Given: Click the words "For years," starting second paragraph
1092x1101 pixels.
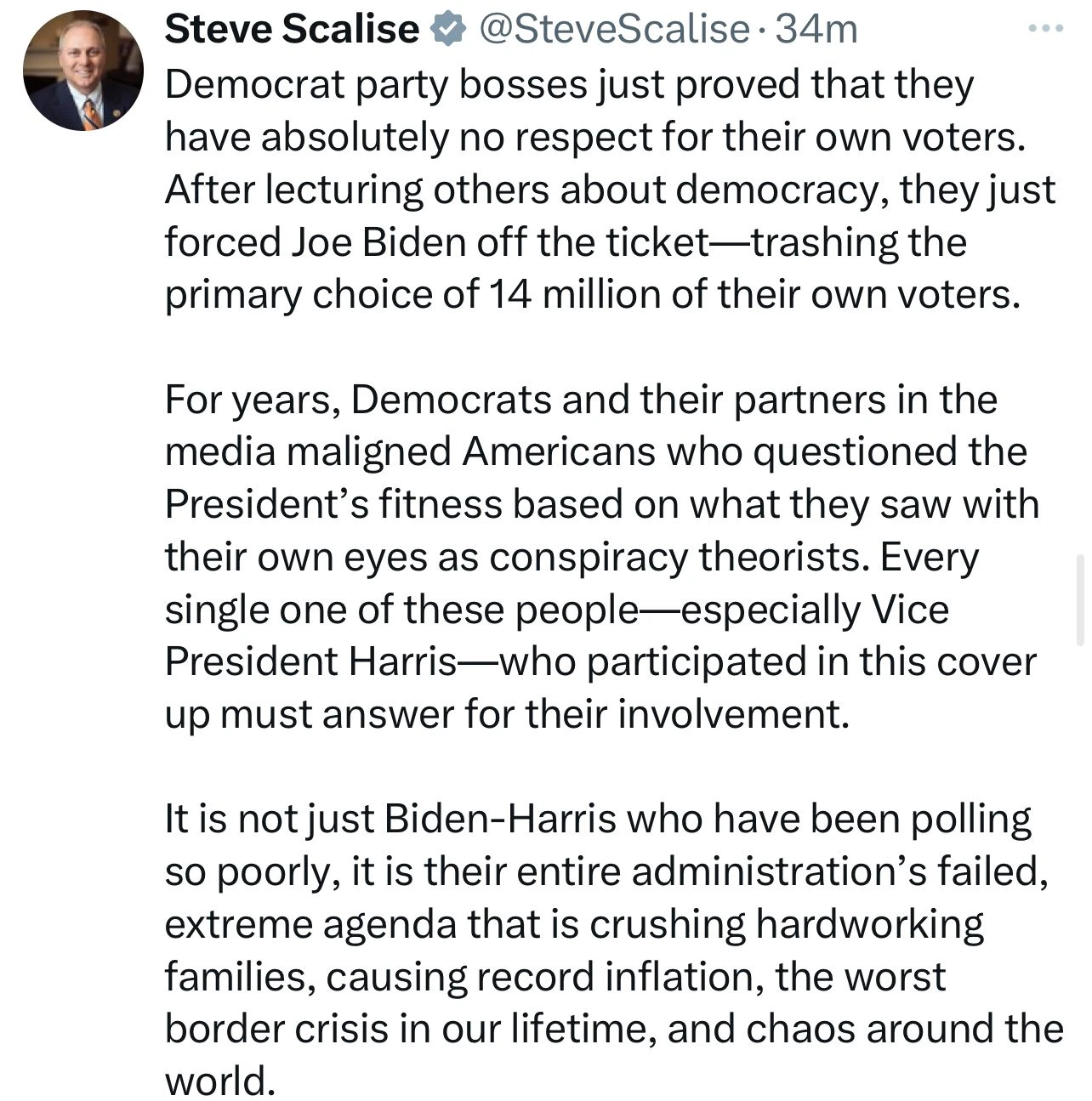Looking at the screenshot, I should pyautogui.click(x=253, y=400).
